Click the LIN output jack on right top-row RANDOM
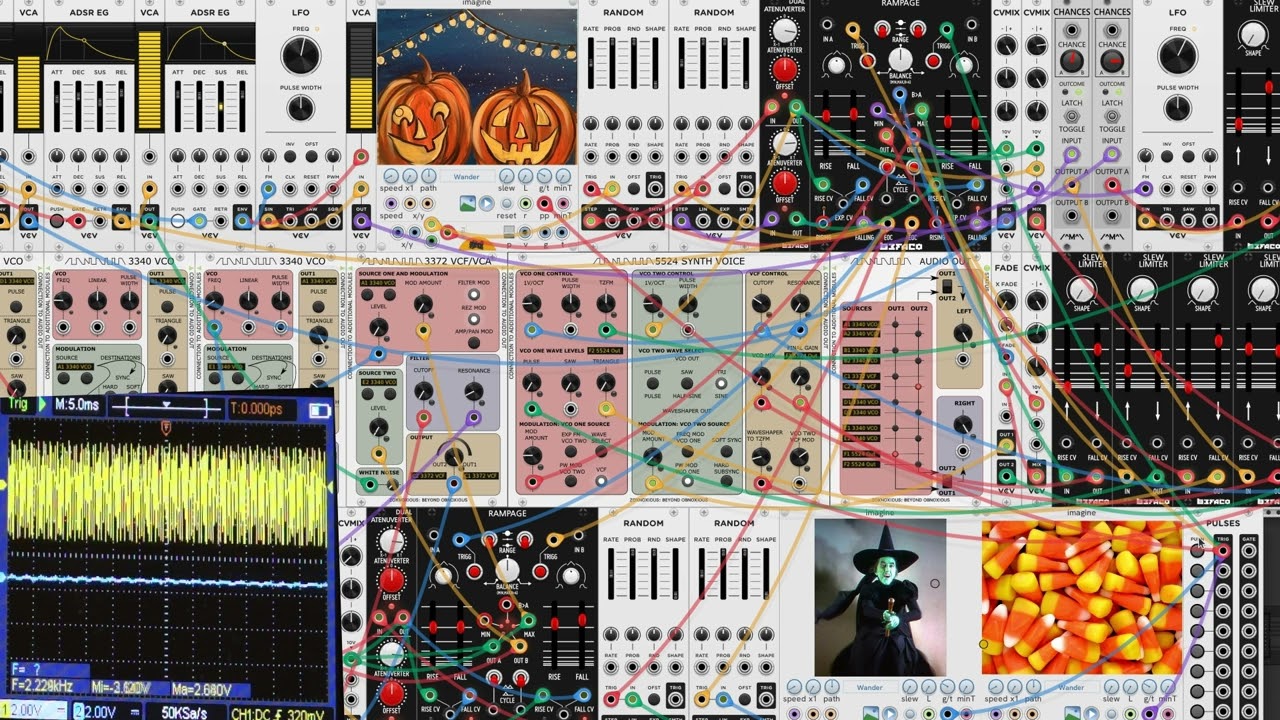This screenshot has width=1280, height=720. click(x=702, y=221)
